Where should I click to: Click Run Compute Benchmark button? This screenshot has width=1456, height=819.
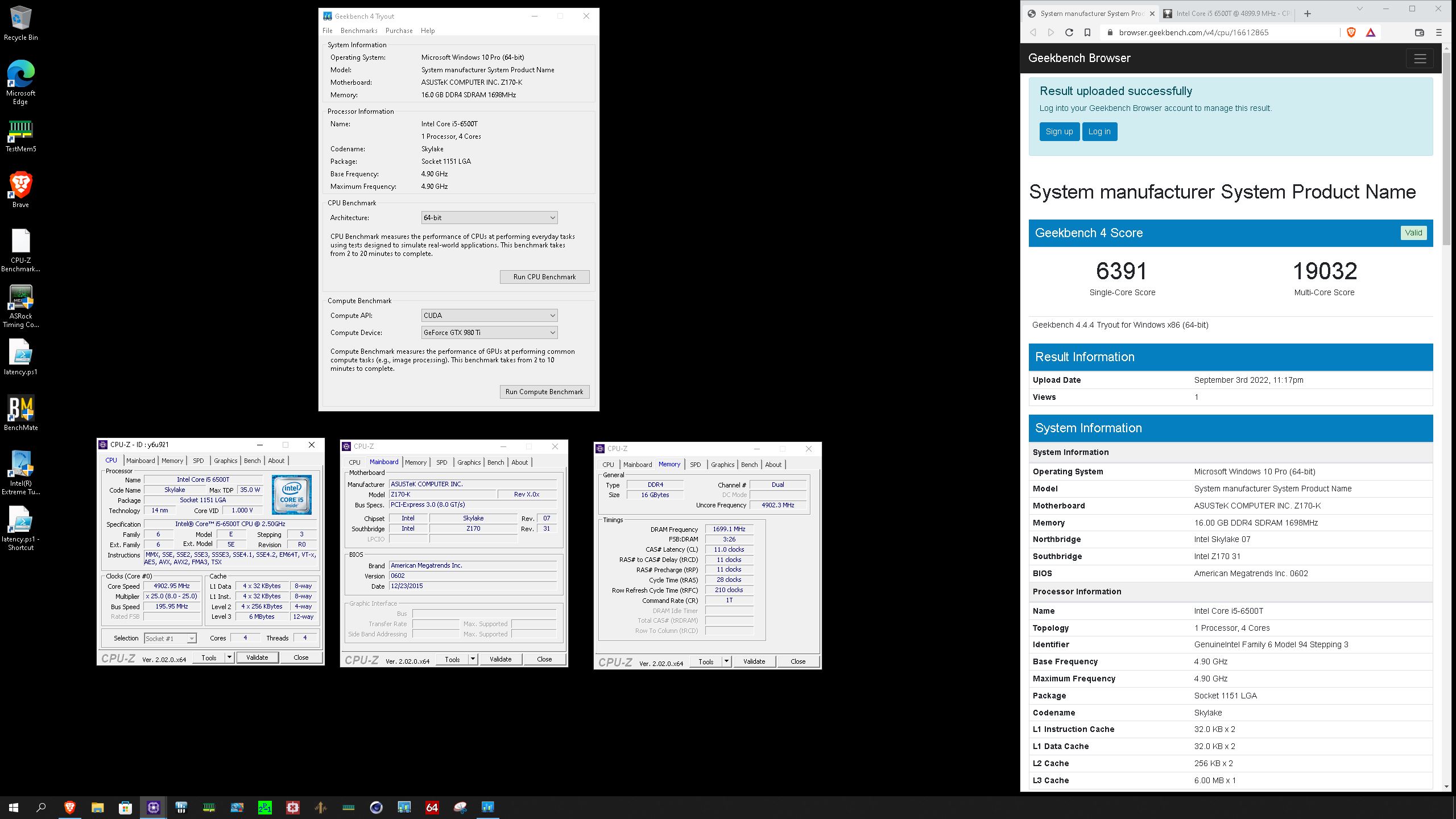(x=544, y=392)
